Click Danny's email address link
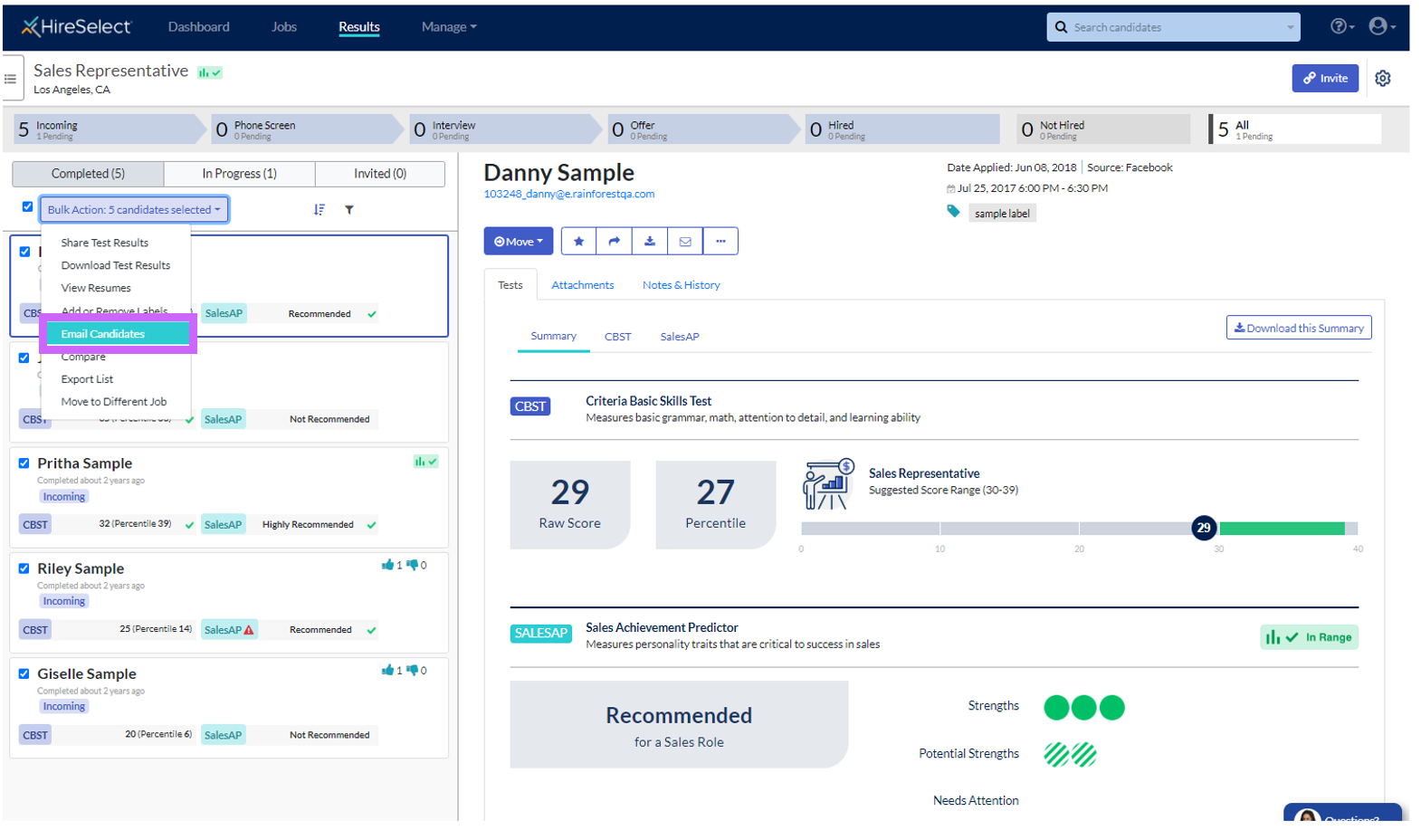Image resolution: width=1421 pixels, height=840 pixels. [568, 194]
